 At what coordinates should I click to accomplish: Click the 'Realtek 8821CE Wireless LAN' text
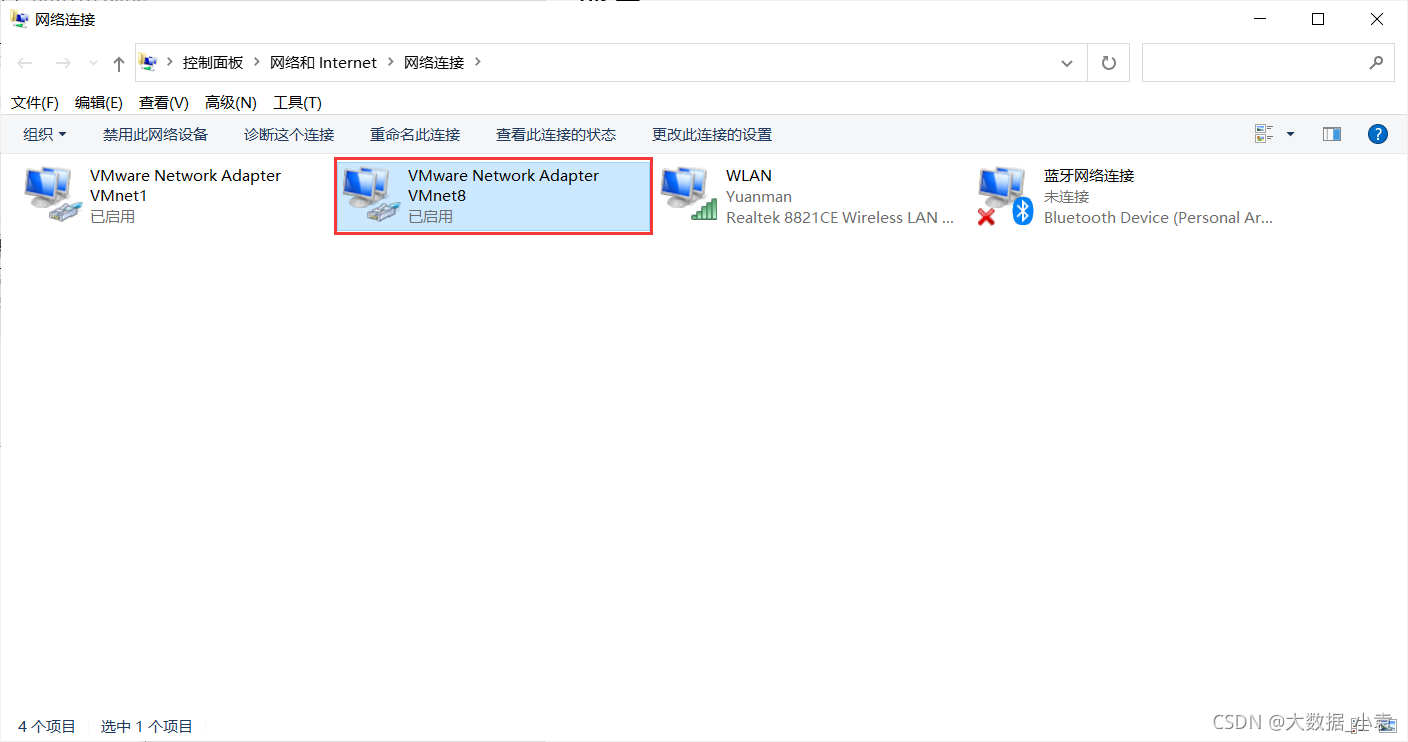(840, 217)
